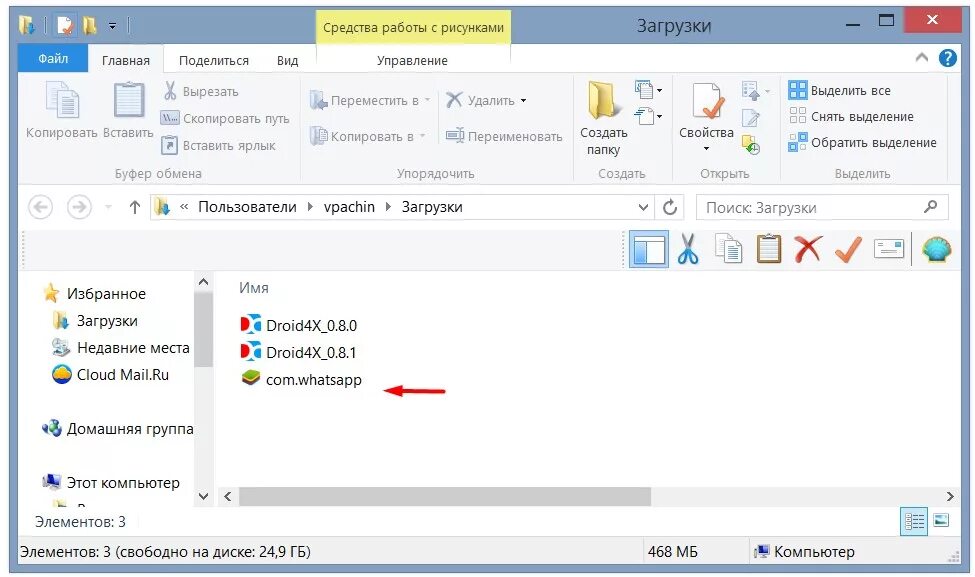Viewport: 975px width, 577px height.
Task: Click Выделить все to select all items
Action: coord(846,90)
